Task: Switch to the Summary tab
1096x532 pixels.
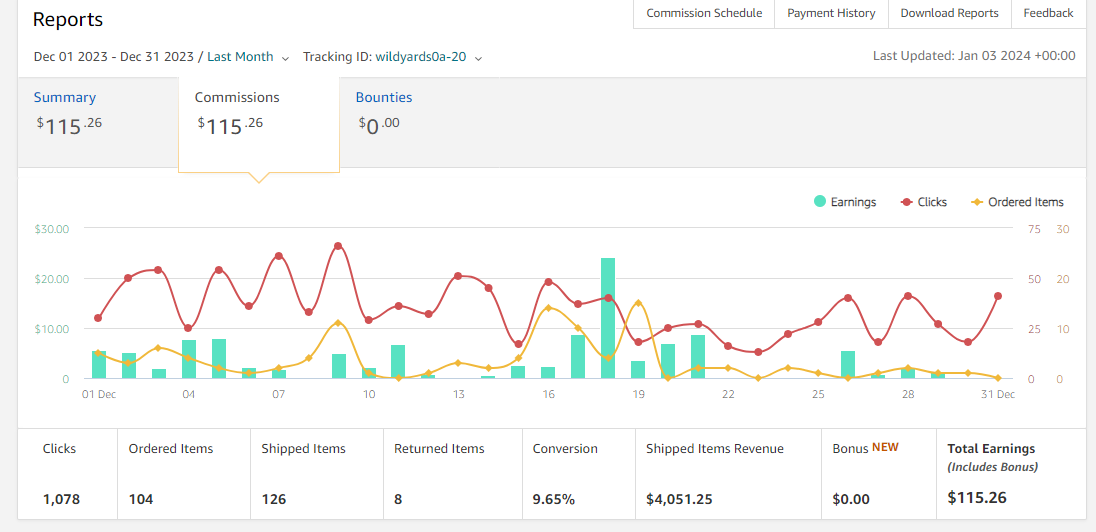Action: point(98,122)
